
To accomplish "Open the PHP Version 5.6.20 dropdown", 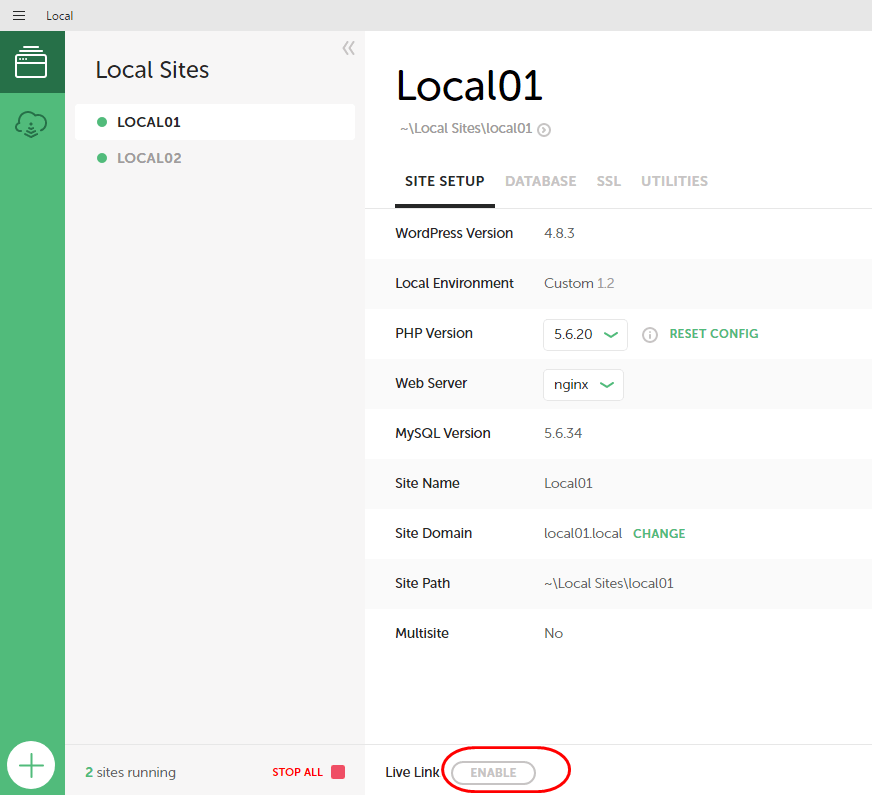I will pyautogui.click(x=586, y=335).
